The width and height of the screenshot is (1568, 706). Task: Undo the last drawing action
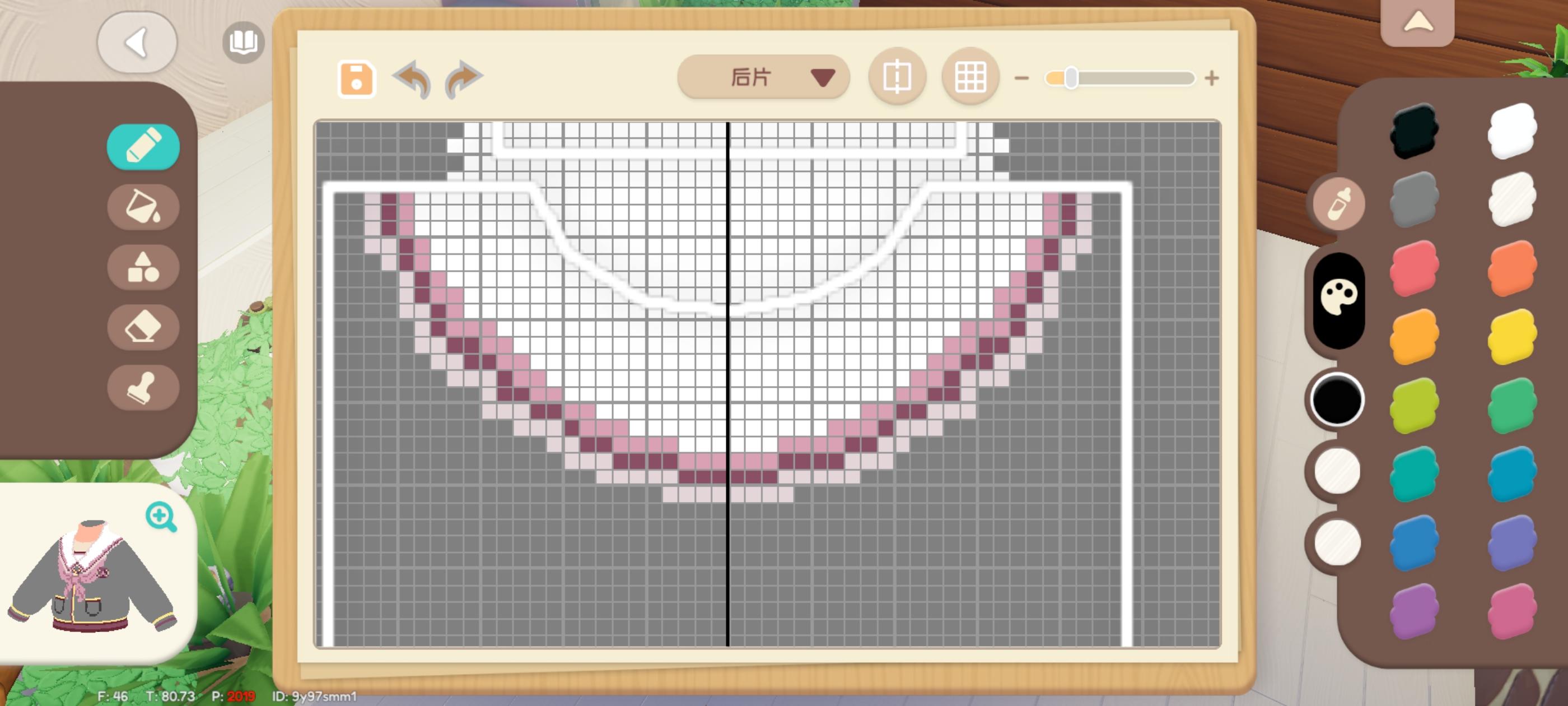(x=413, y=79)
